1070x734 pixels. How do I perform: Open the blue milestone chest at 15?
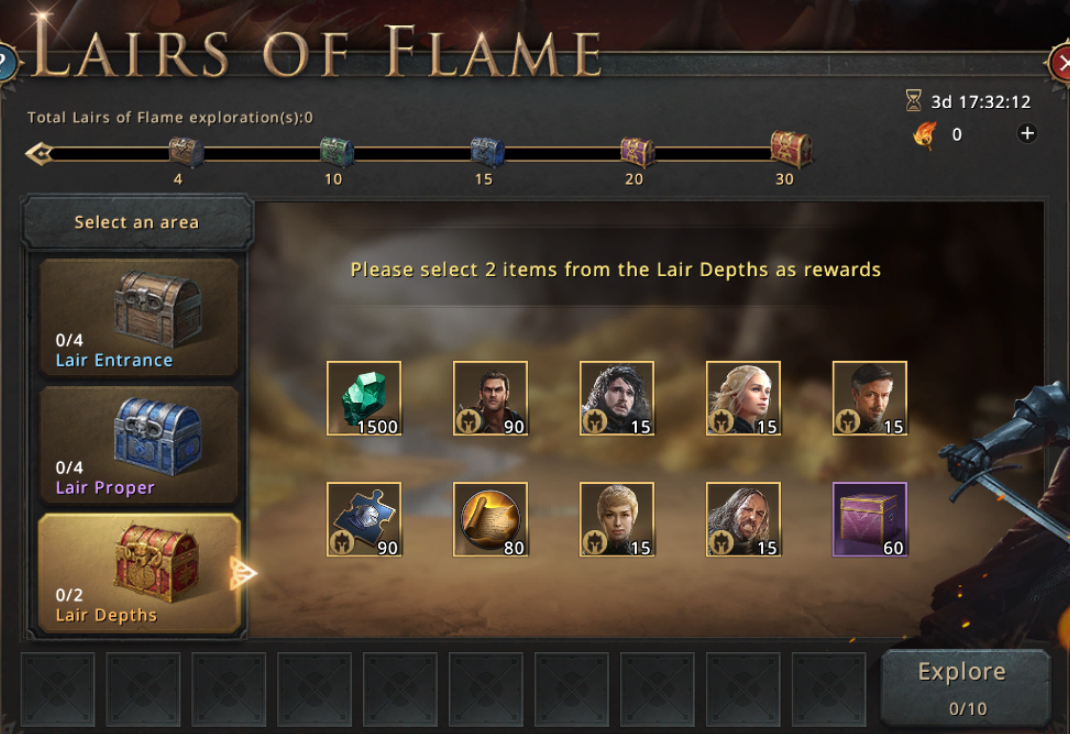coord(487,151)
